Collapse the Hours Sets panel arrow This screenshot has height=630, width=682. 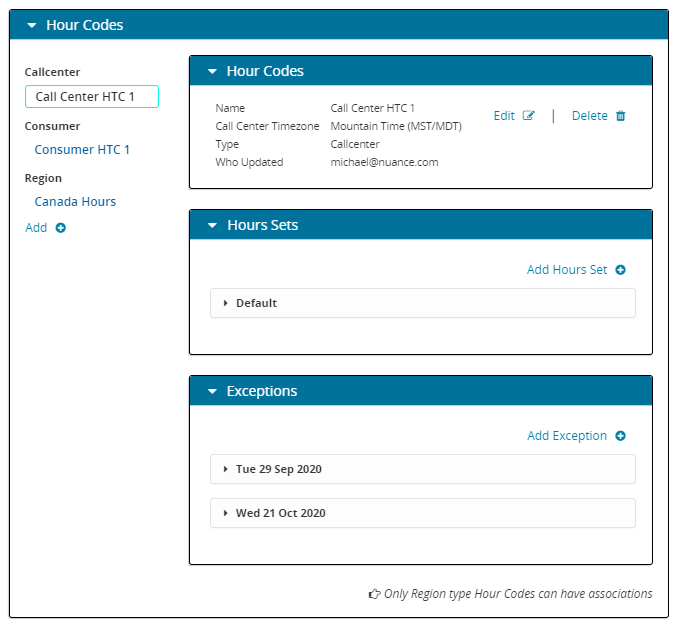pos(211,226)
